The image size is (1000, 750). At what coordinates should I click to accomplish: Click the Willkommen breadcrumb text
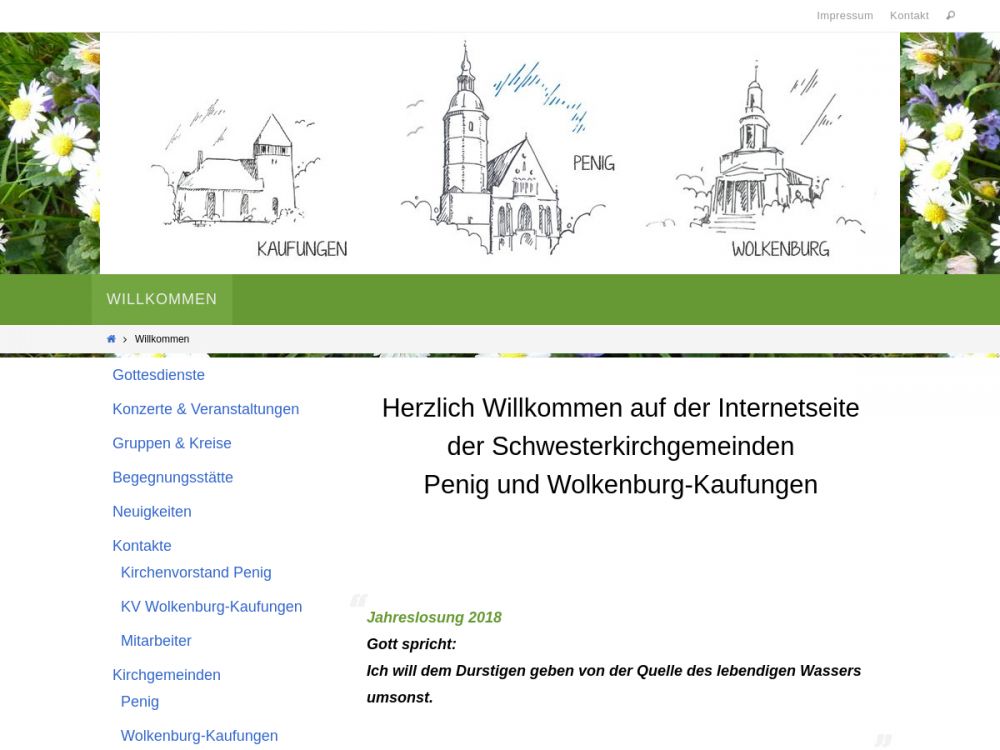(x=162, y=339)
